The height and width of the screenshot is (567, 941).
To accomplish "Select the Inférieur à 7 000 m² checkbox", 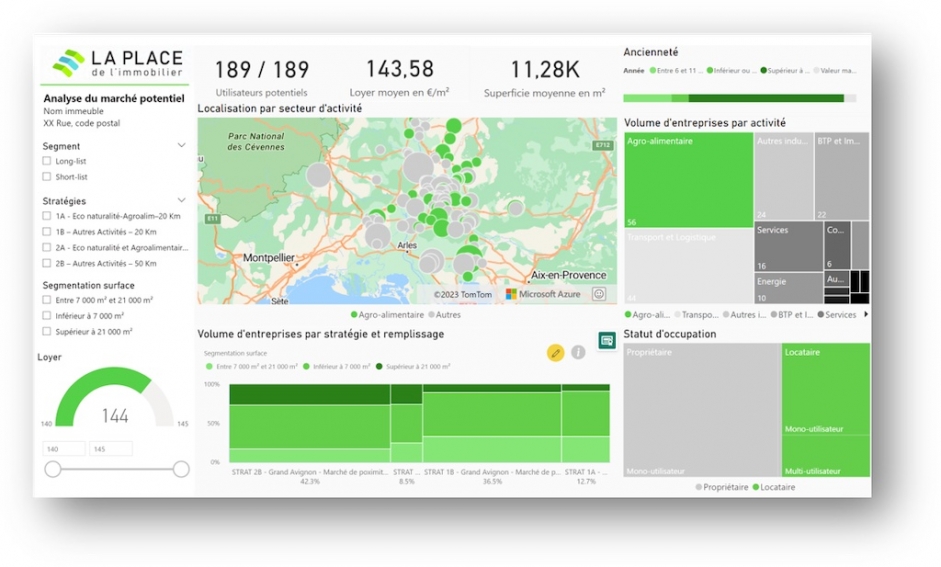I will [47, 315].
